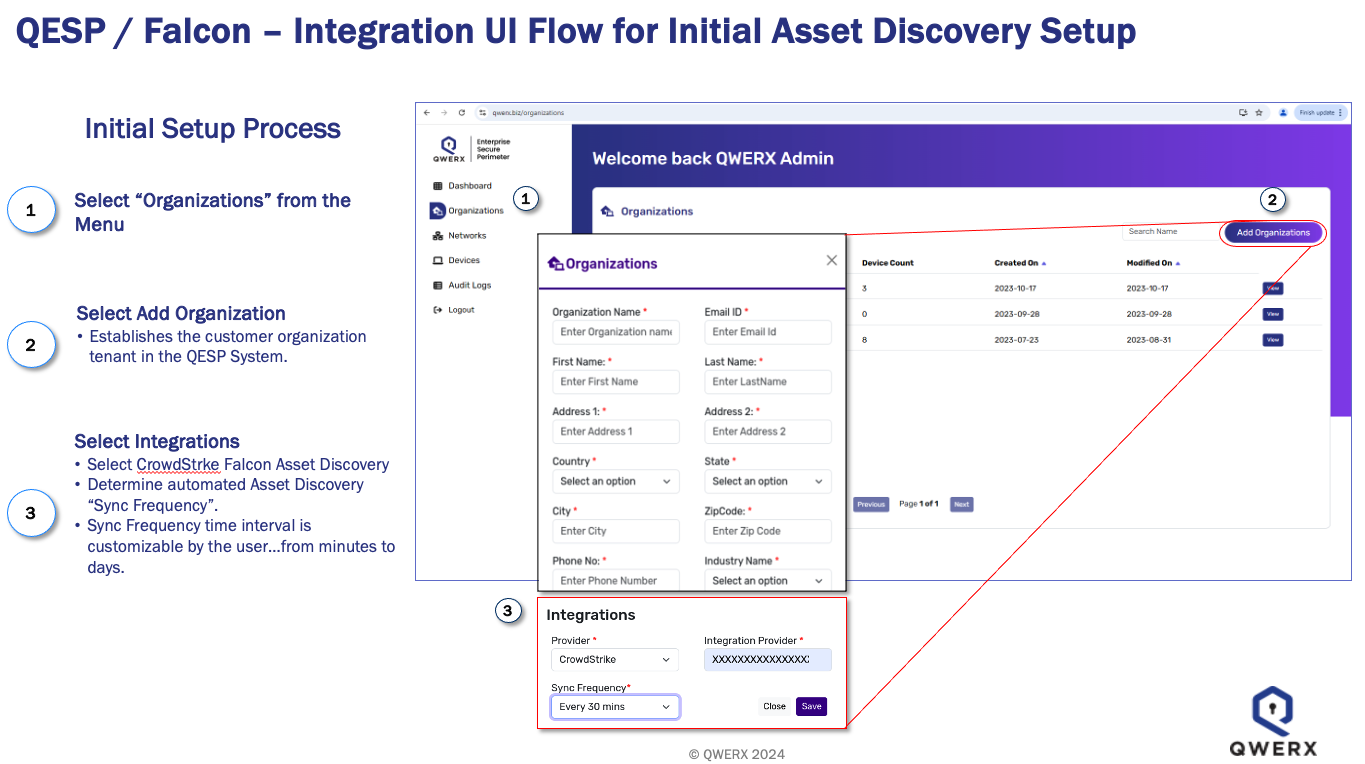Screen dimensions: 1365x764
Task: Click the Enter Organization name field
Action: 616,332
